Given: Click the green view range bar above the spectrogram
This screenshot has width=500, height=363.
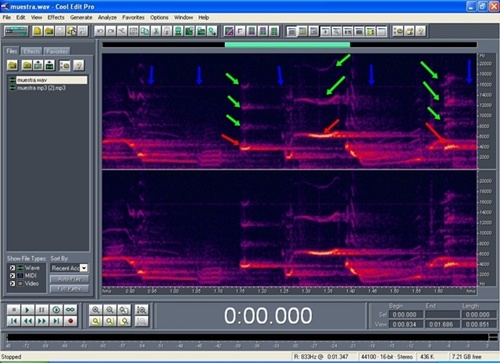Looking at the screenshot, I should click(x=287, y=44).
